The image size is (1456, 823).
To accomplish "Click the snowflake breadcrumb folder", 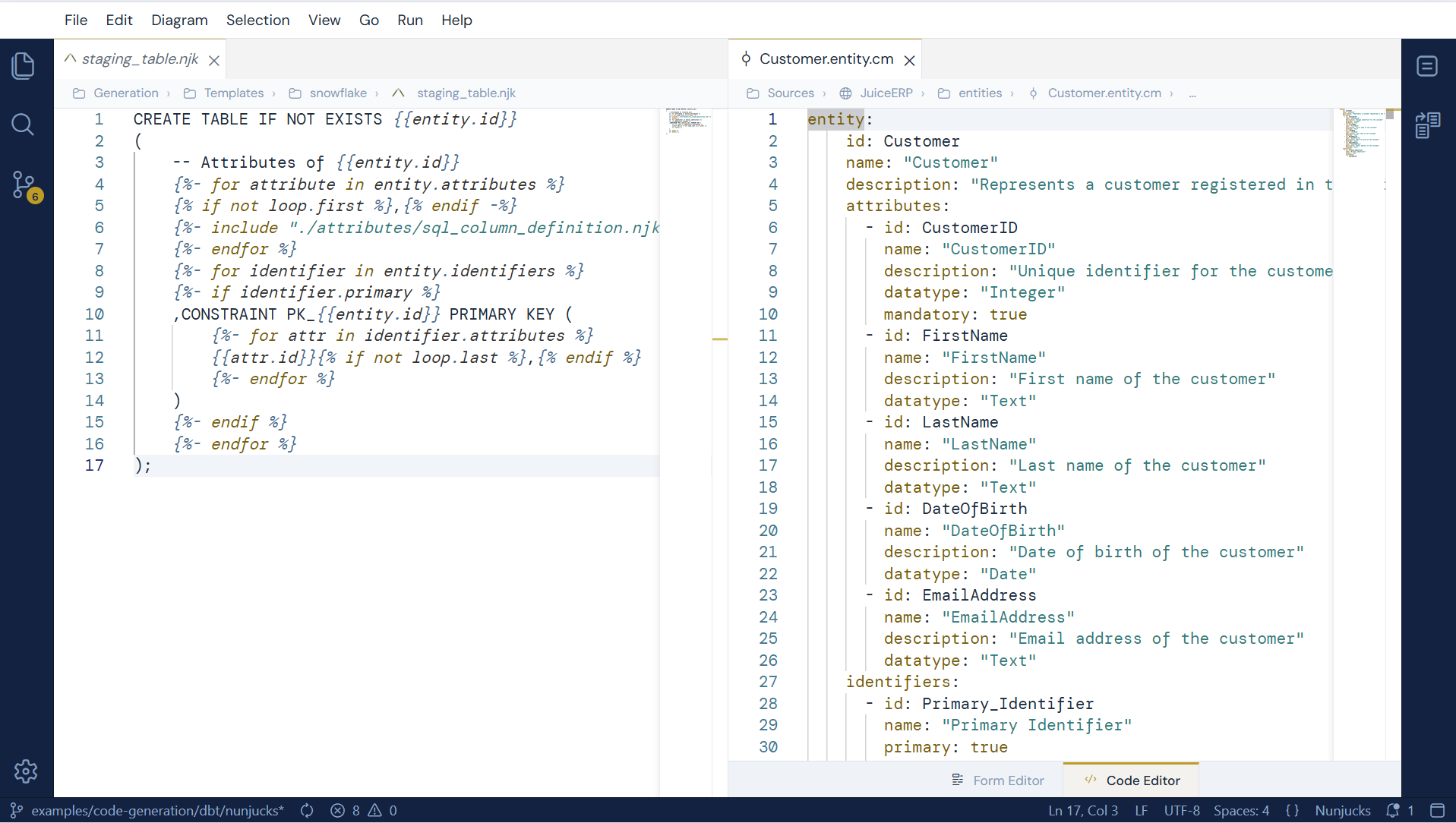I will pos(328,93).
